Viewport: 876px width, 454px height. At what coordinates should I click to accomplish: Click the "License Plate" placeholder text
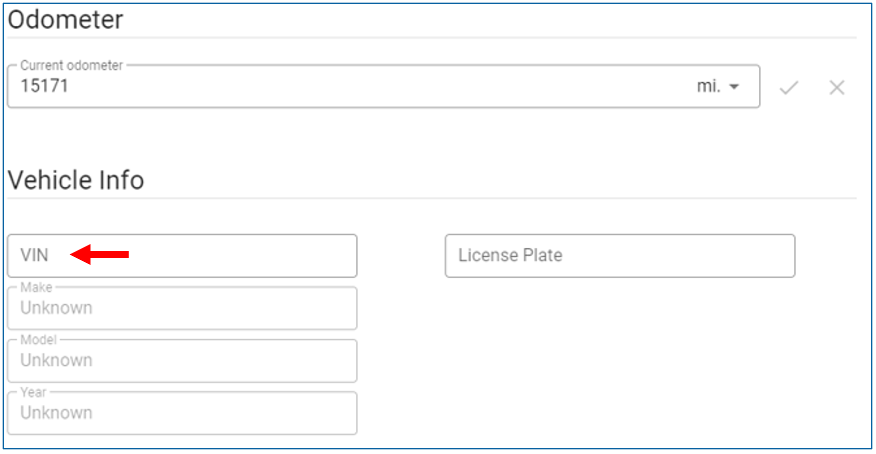click(510, 255)
